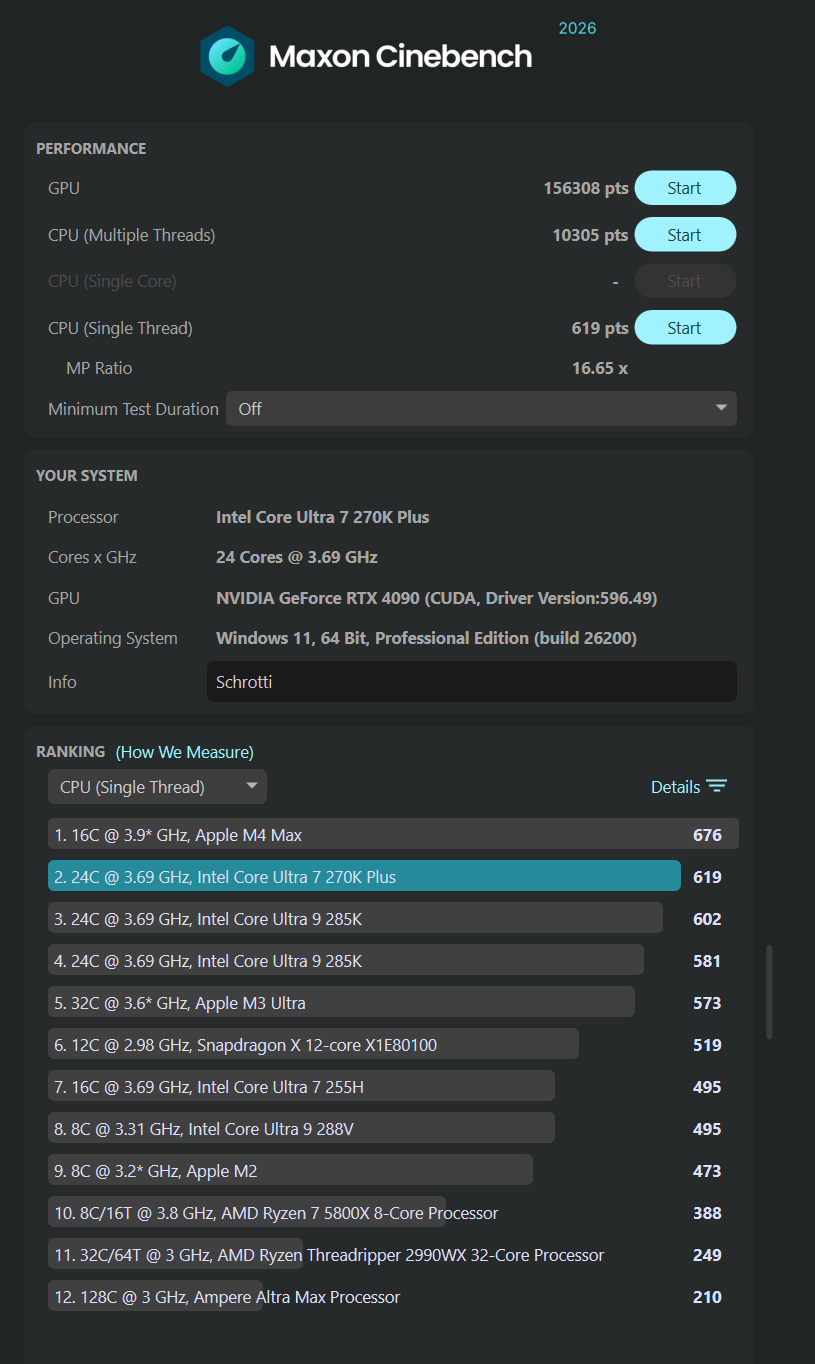Select the Intel Core Ultra 7 270K Plus ranking row
Viewport: 815px width, 1364px height.
click(x=364, y=877)
